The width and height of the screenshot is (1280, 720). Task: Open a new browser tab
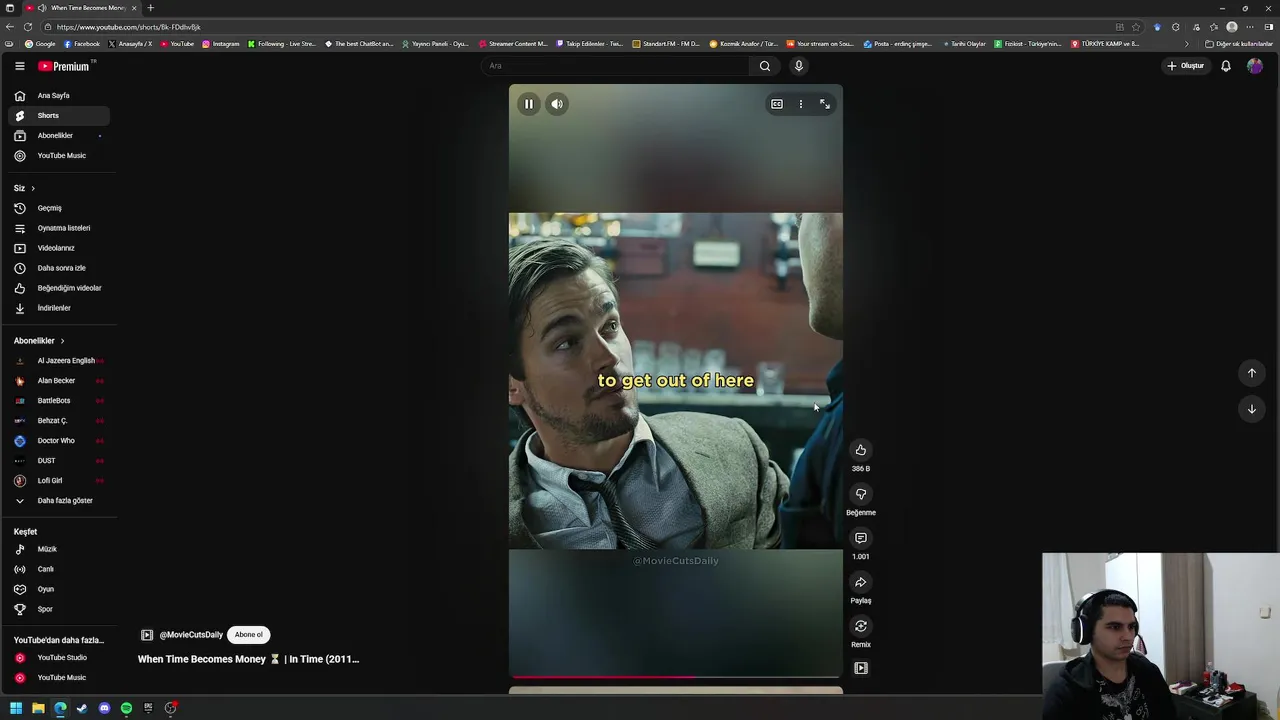coord(150,8)
